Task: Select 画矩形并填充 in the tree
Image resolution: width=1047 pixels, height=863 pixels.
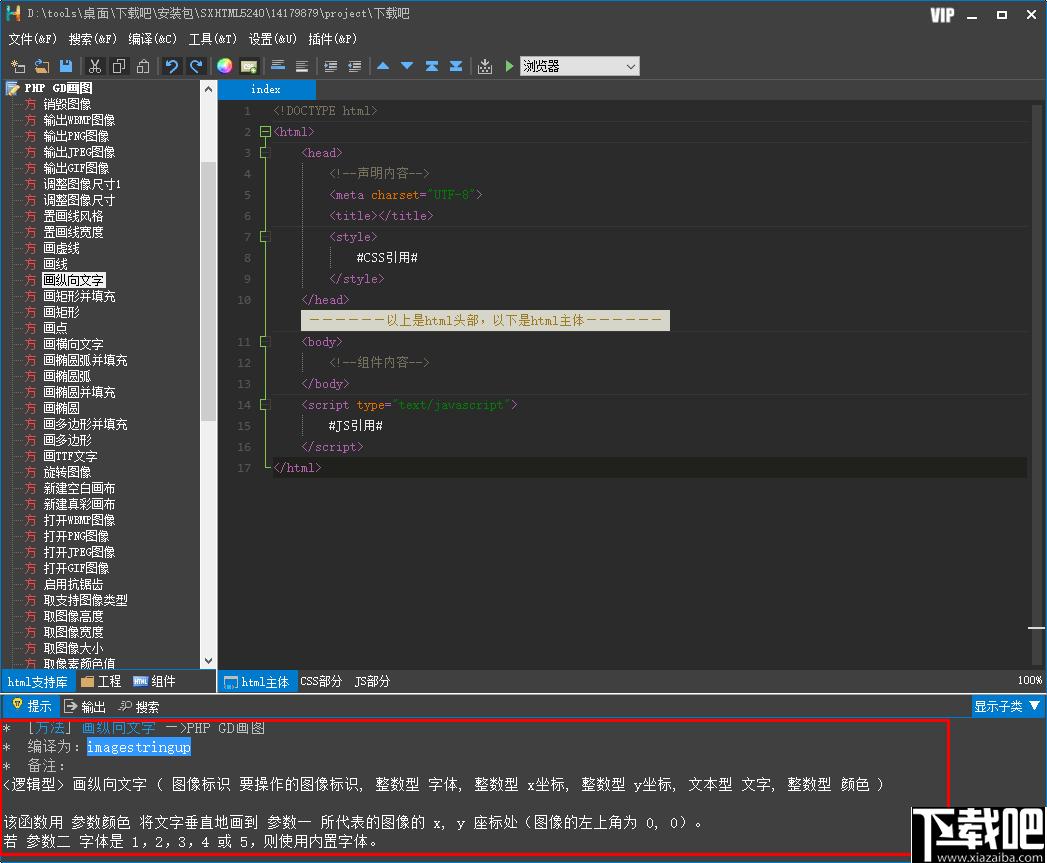Action: pyautogui.click(x=79, y=297)
